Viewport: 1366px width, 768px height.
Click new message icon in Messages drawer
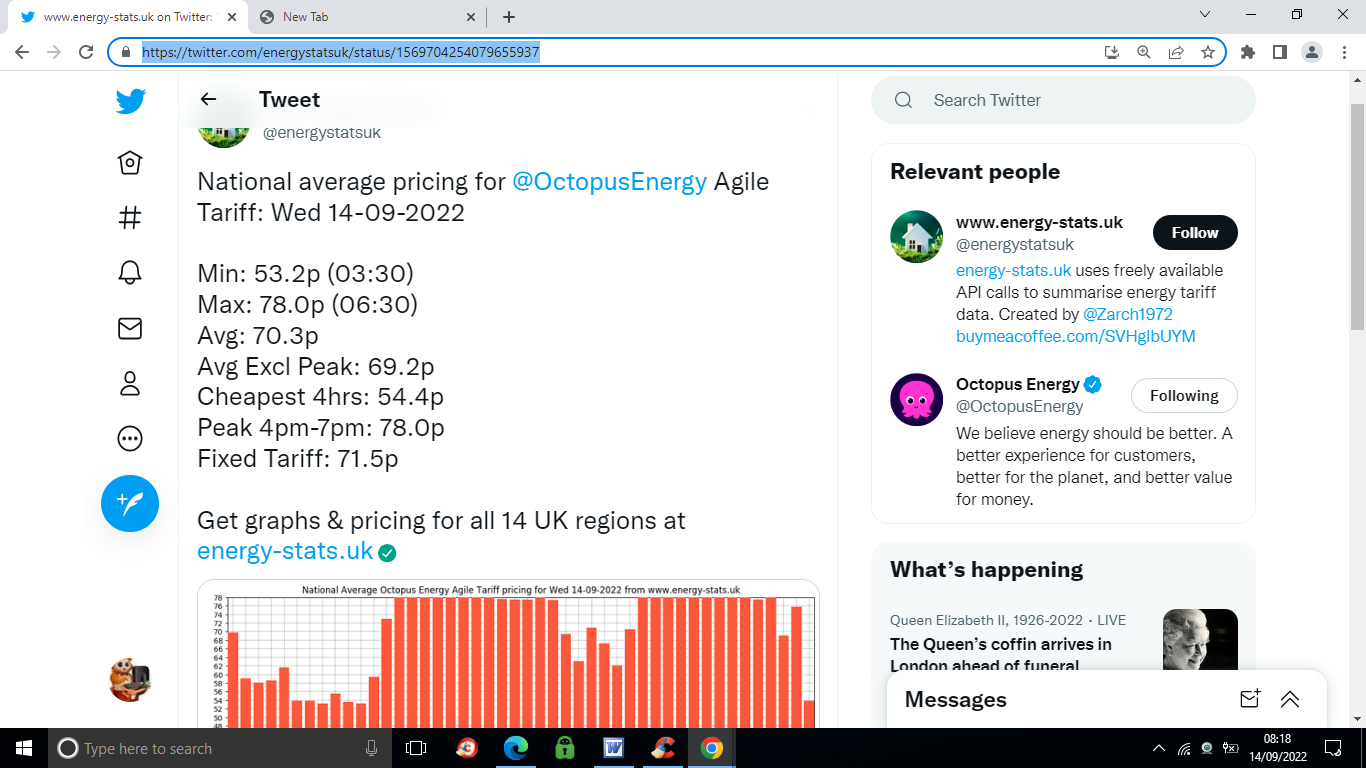point(1250,699)
